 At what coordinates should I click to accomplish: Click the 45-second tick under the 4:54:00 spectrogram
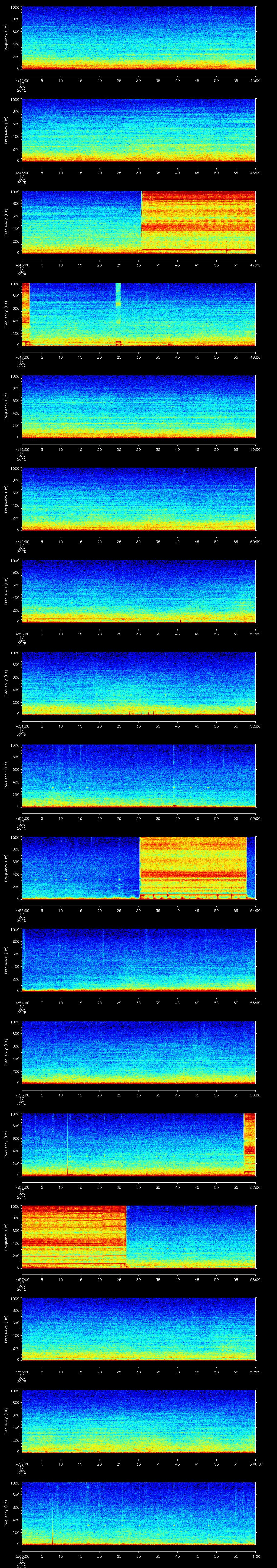197,1003
